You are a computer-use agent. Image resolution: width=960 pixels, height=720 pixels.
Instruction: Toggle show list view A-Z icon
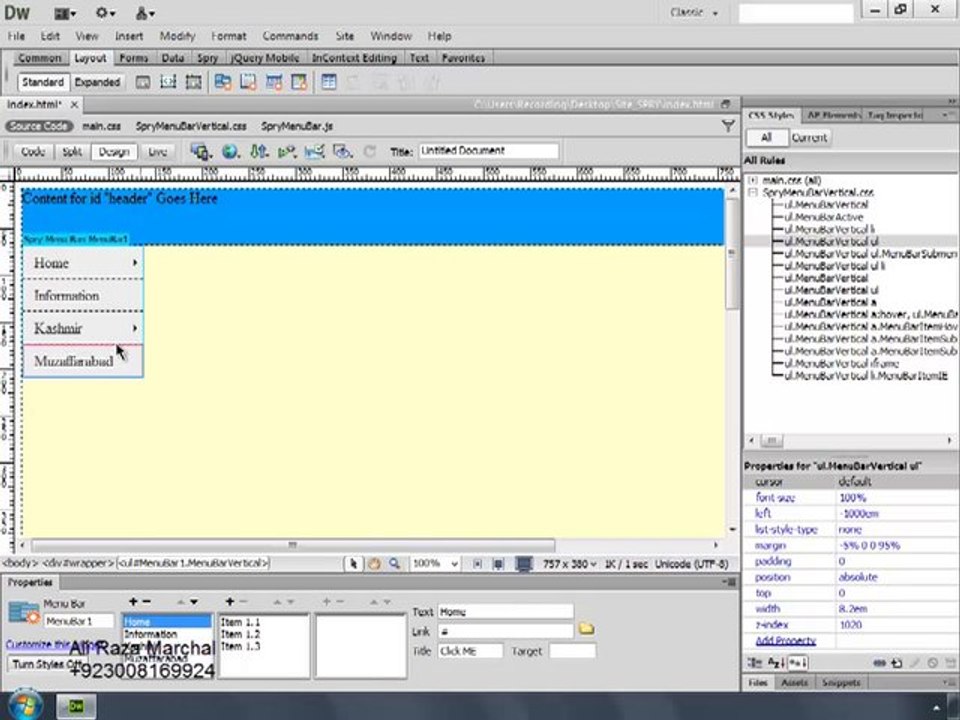776,663
